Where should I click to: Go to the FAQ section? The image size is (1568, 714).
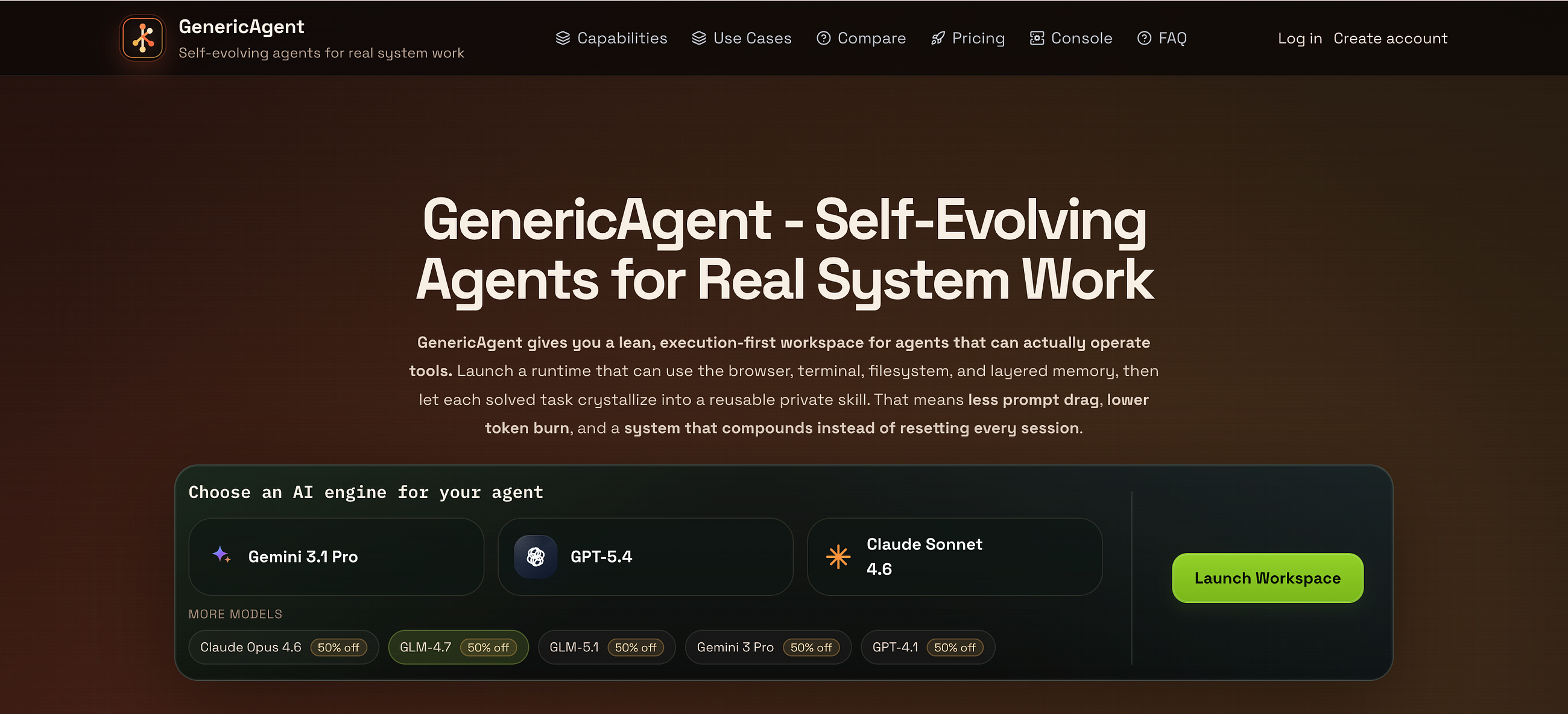click(1162, 39)
